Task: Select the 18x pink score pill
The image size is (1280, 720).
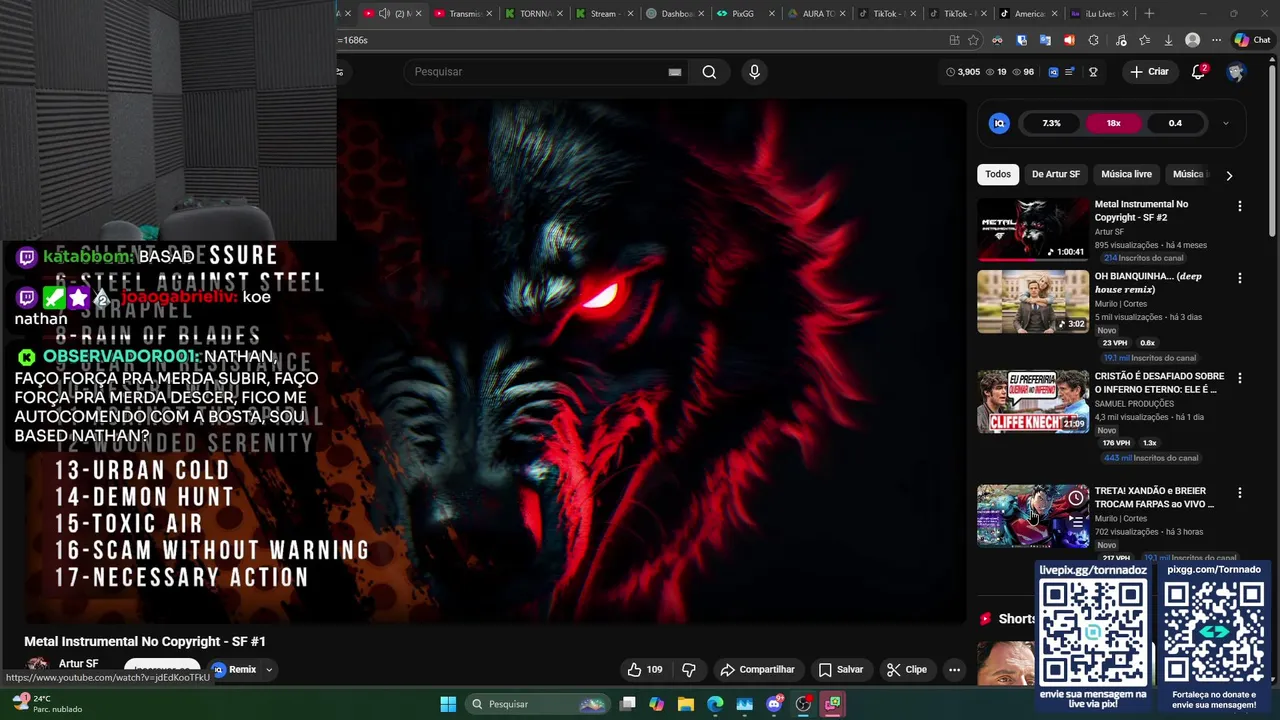Action: (1113, 123)
